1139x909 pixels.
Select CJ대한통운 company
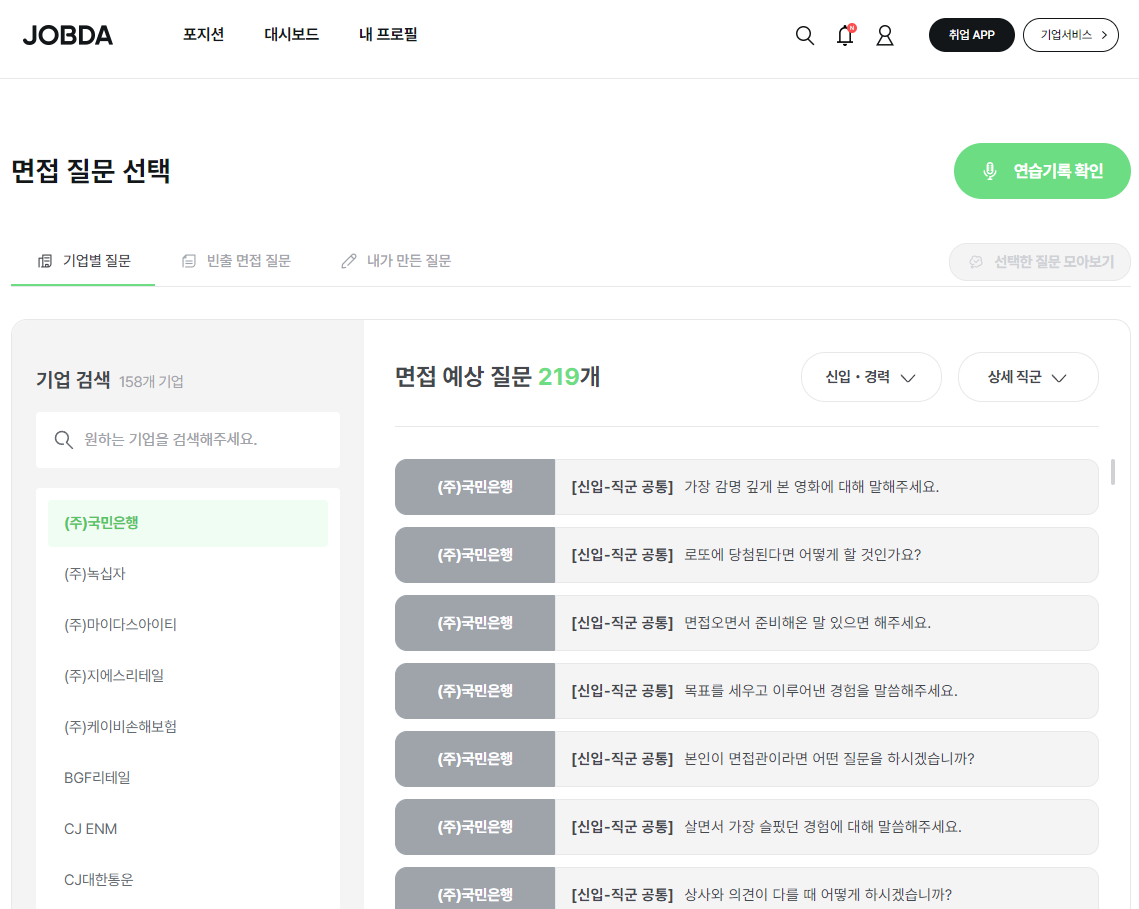(187, 880)
